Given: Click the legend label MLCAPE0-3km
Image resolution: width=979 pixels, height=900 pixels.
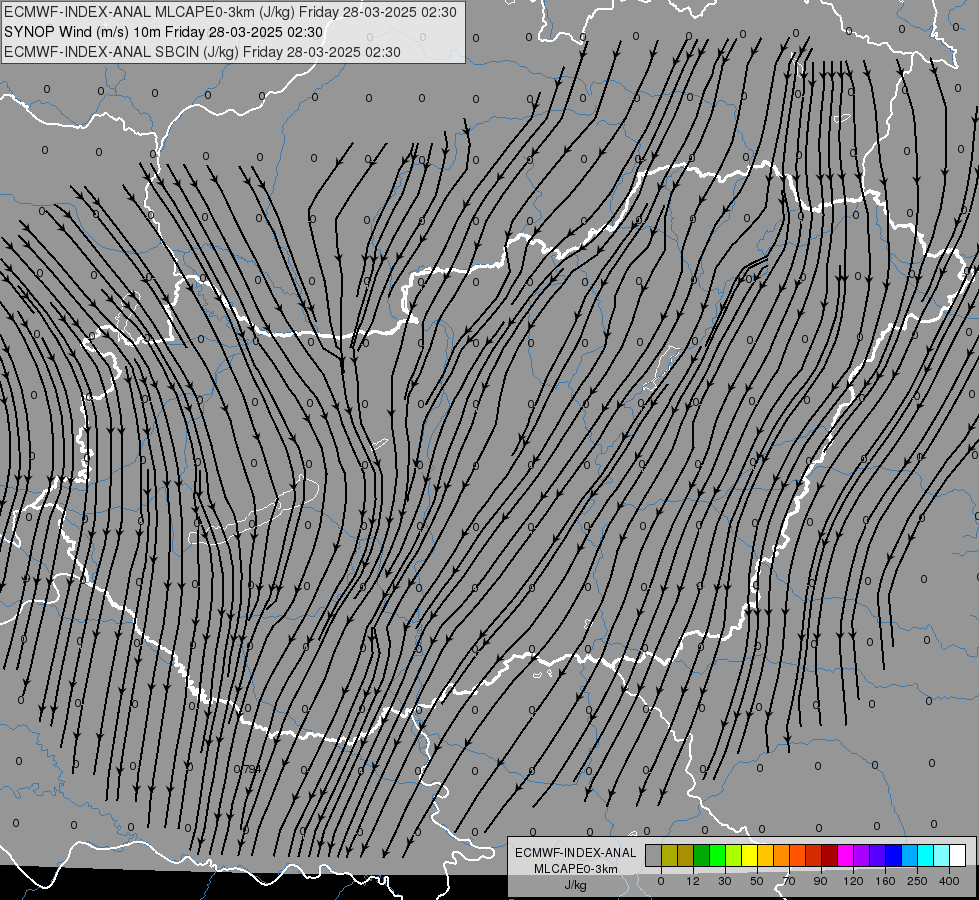Looking at the screenshot, I should pos(575,869).
